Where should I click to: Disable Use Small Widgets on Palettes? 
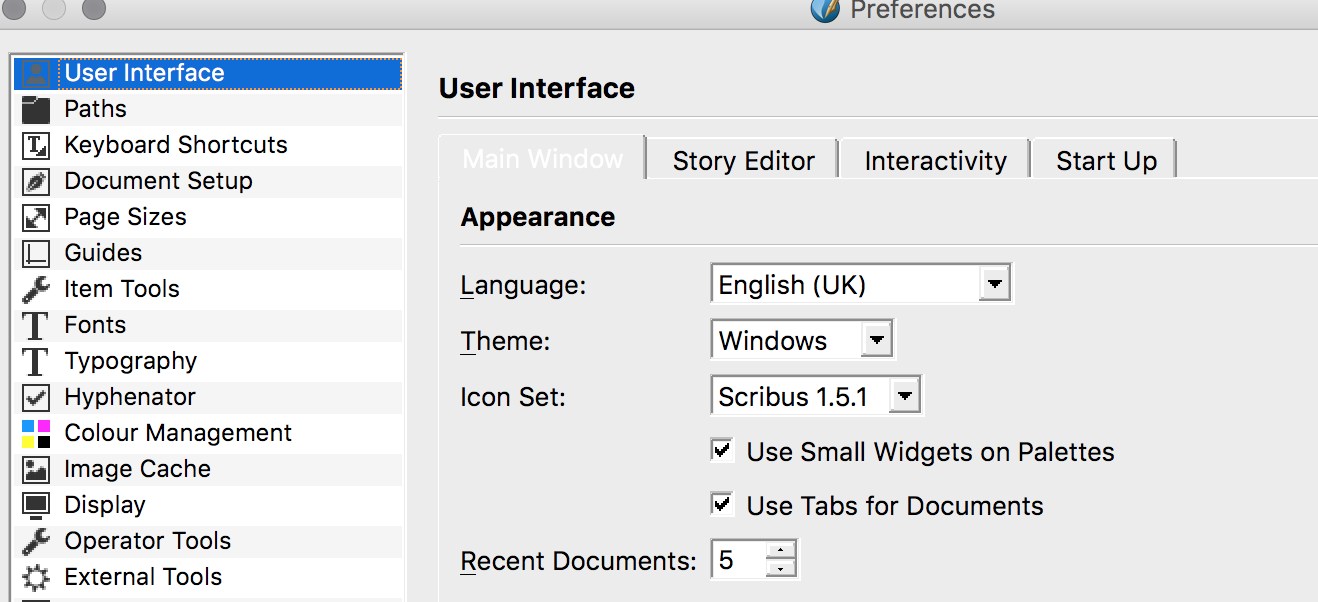722,451
